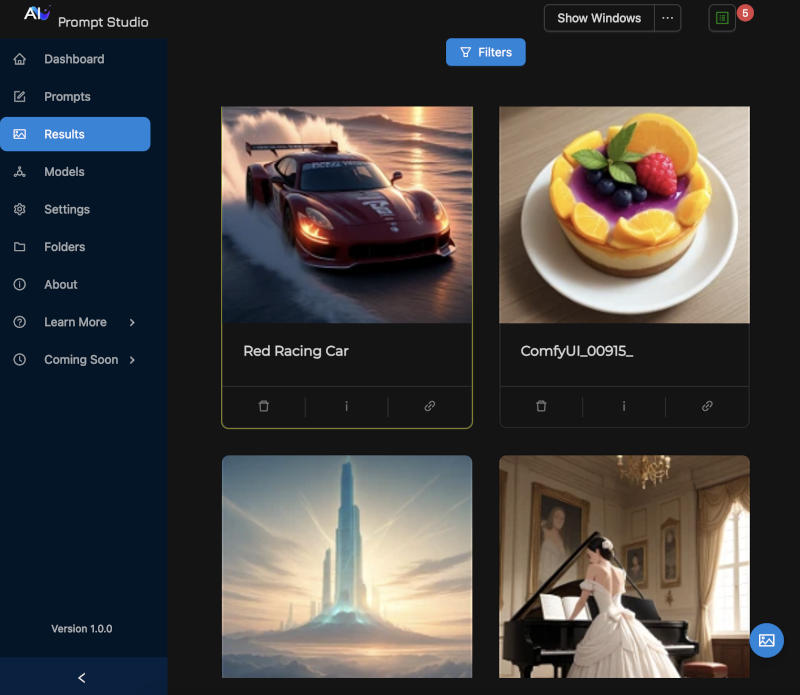800x695 pixels.
Task: Open the Models section
Action: pos(76,171)
